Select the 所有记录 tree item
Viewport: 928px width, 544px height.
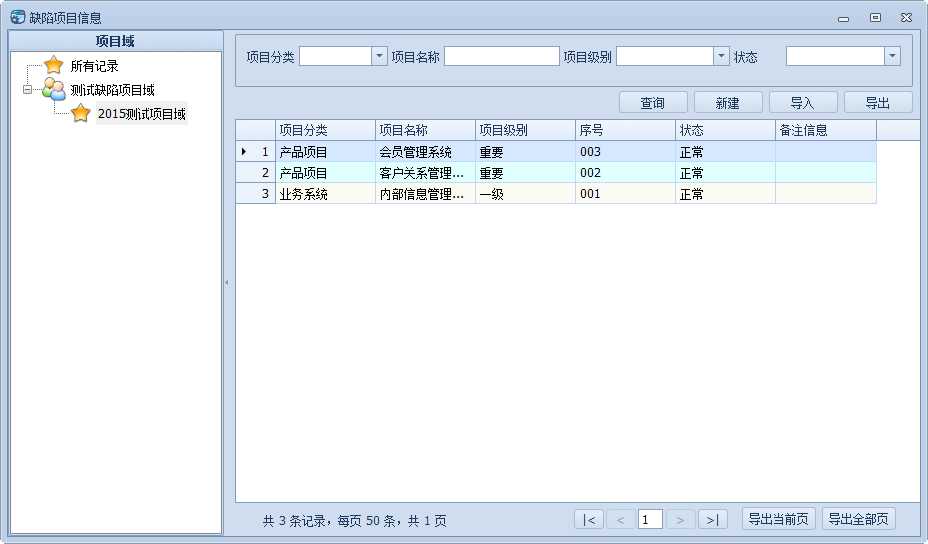(94, 66)
